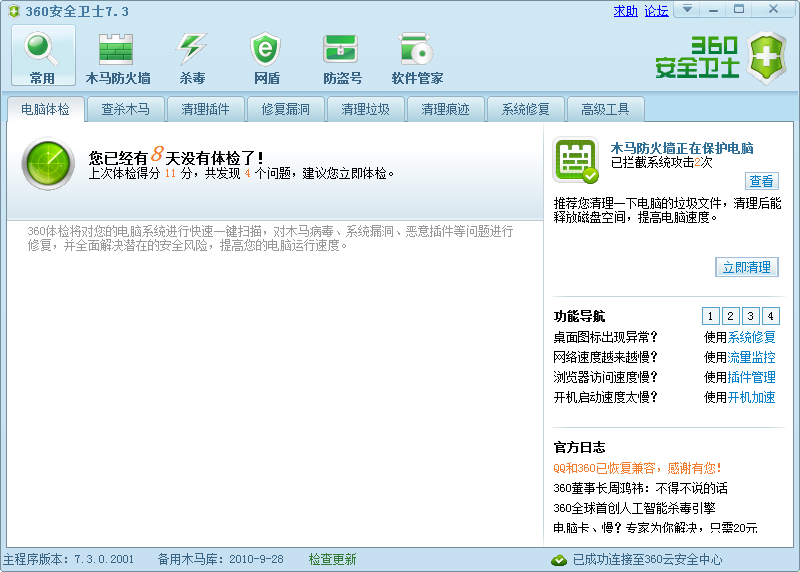Open the 插件管理 link

pos(752,377)
